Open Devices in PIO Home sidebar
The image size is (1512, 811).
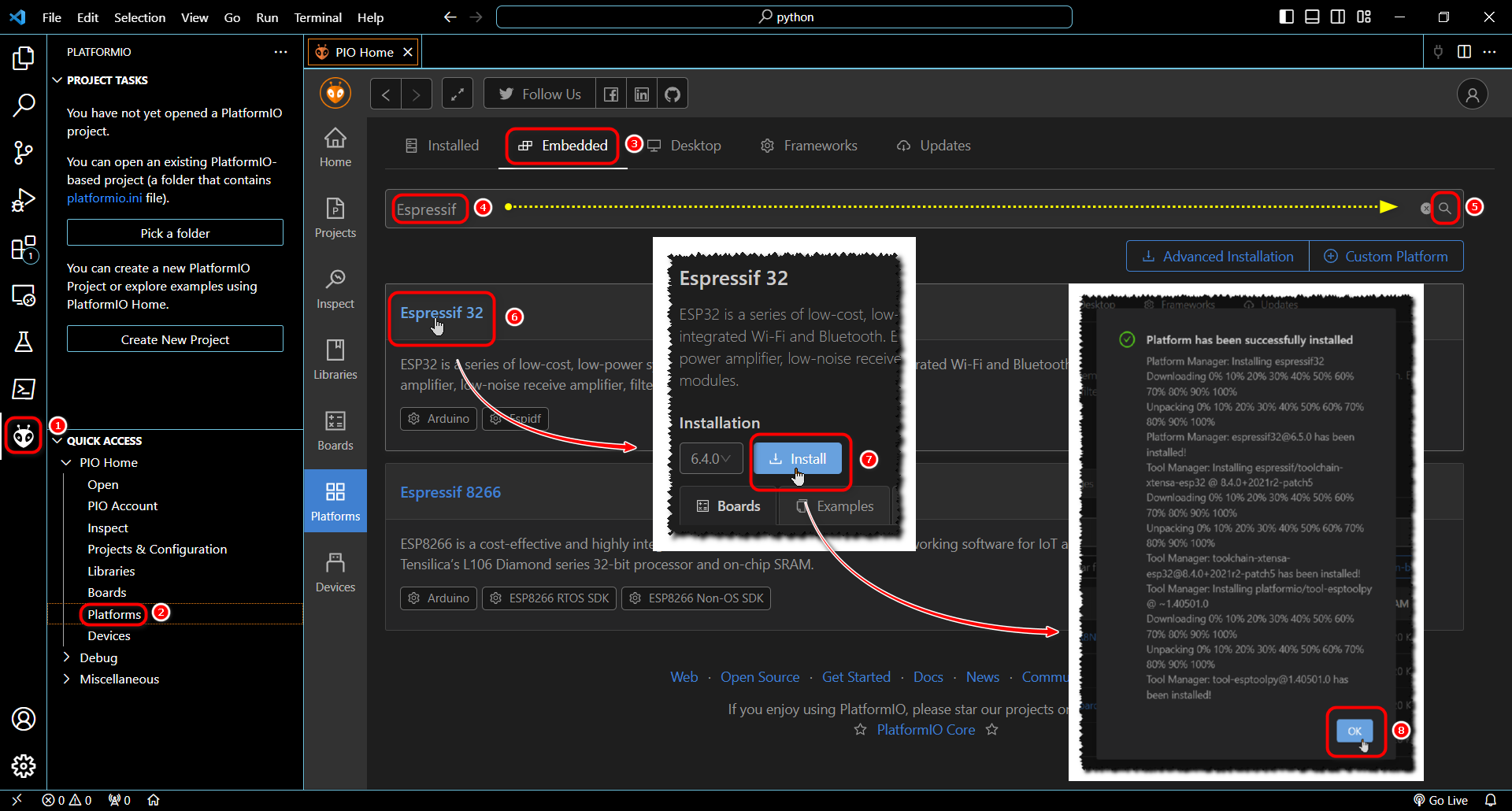[335, 572]
